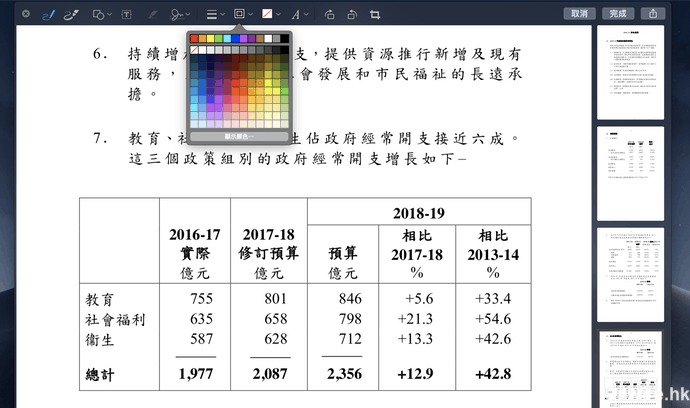The image size is (690, 408).
Task: Open the Shape Style dropdown arrow
Action: (x=223, y=15)
